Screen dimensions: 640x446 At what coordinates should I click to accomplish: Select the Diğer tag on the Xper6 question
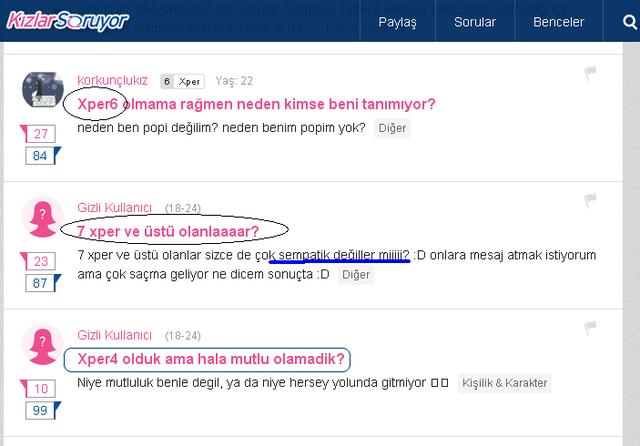[392, 128]
